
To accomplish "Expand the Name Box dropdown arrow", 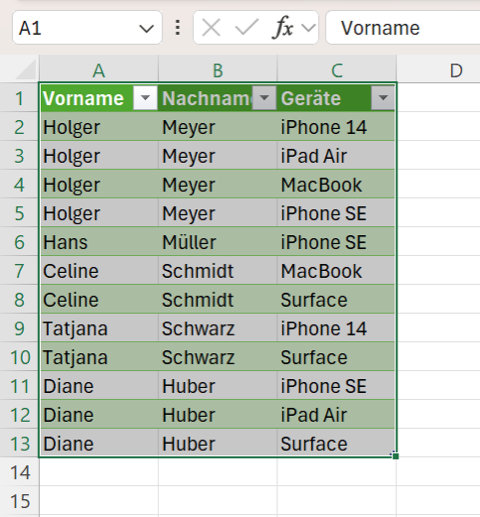I will click(x=146, y=29).
